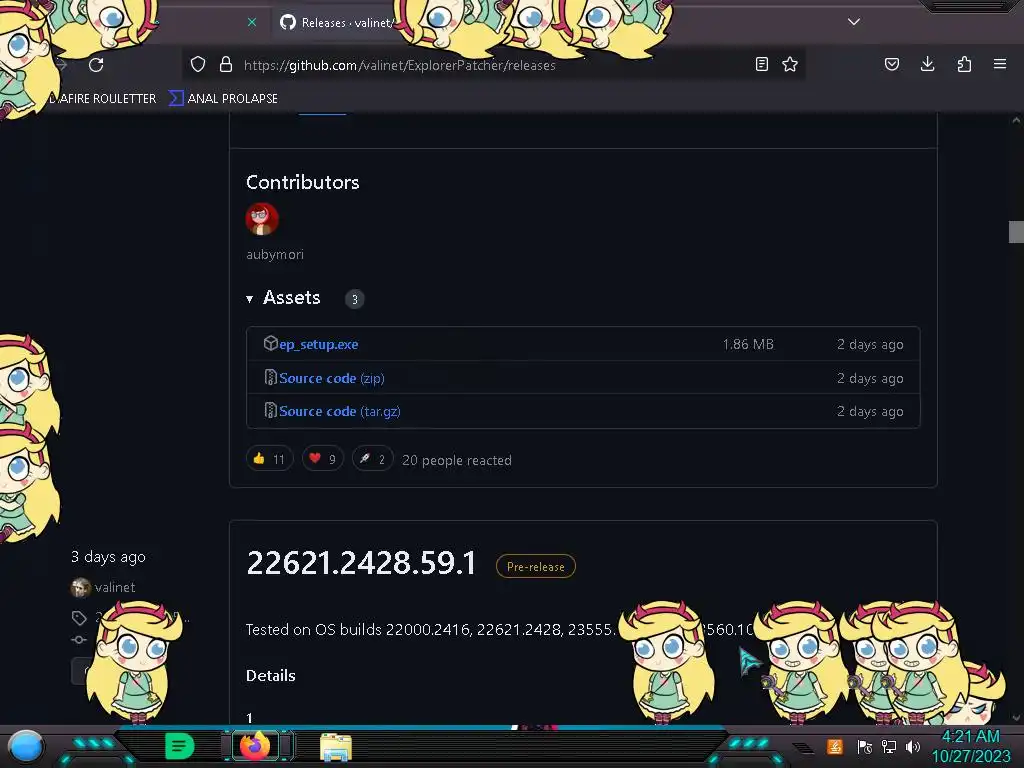The width and height of the screenshot is (1024, 768).
Task: Click the commit icon below the tag
Action: (79, 640)
